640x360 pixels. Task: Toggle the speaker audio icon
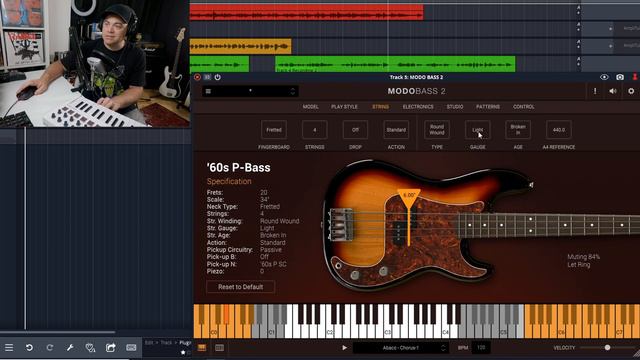[x=613, y=91]
